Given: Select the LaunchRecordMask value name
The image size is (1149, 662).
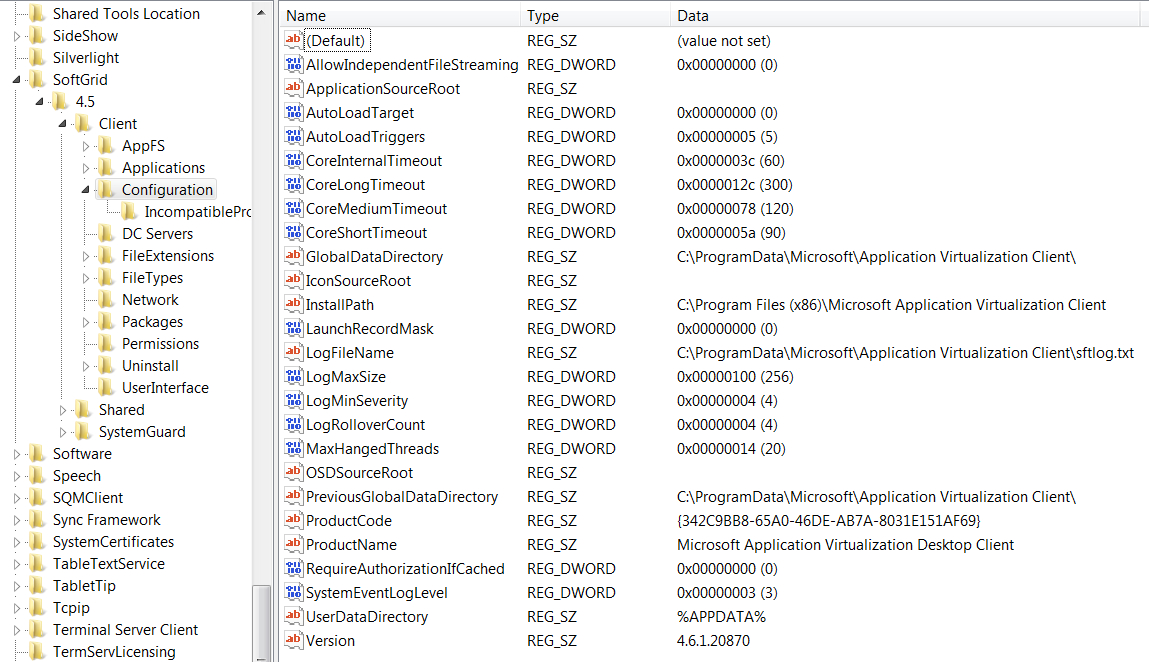Looking at the screenshot, I should 370,328.
